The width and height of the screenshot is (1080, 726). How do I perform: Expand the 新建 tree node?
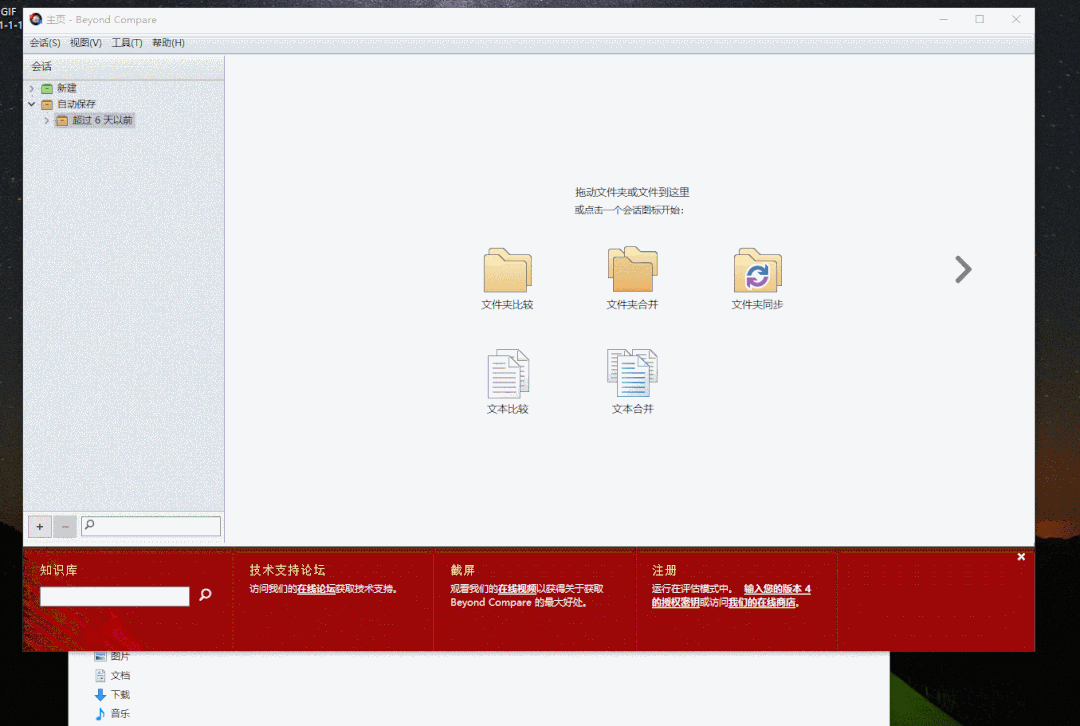pos(32,88)
